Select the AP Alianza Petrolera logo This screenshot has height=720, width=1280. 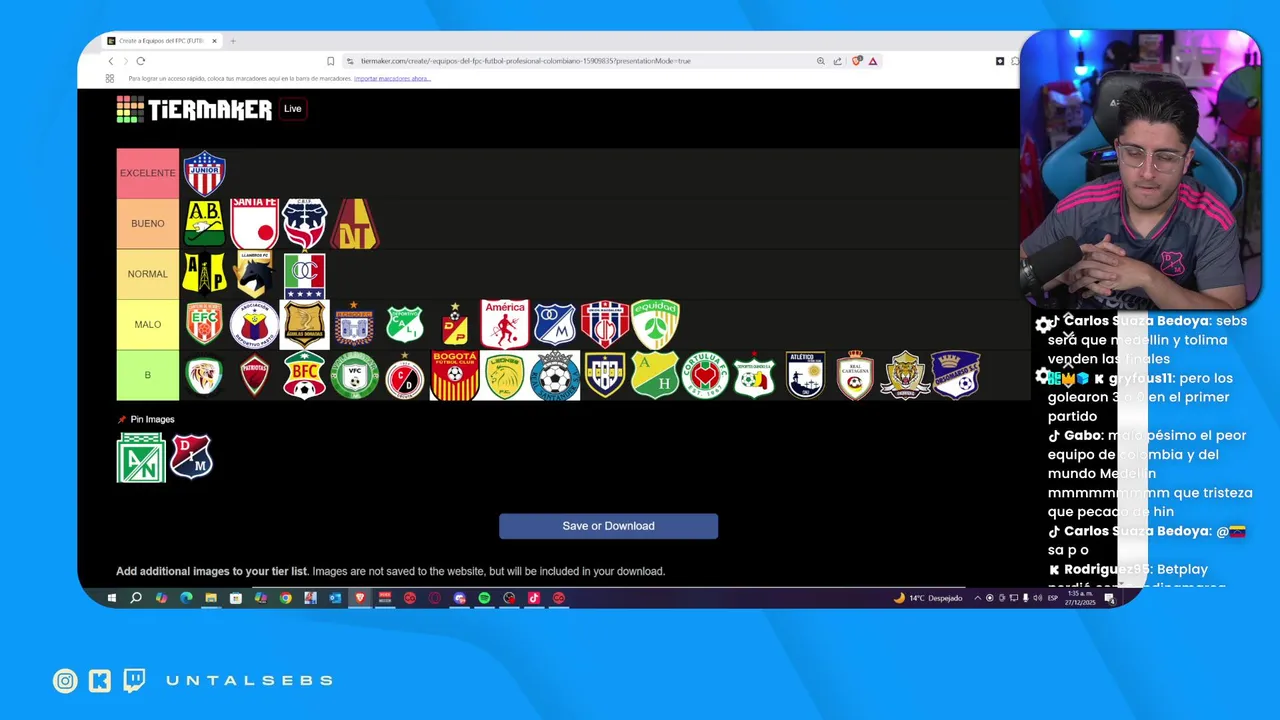204,273
